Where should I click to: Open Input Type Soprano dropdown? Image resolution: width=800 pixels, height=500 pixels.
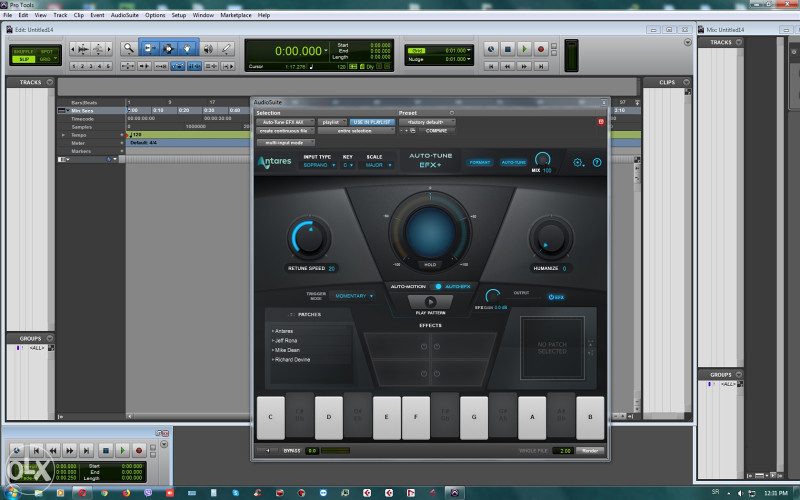[319, 165]
